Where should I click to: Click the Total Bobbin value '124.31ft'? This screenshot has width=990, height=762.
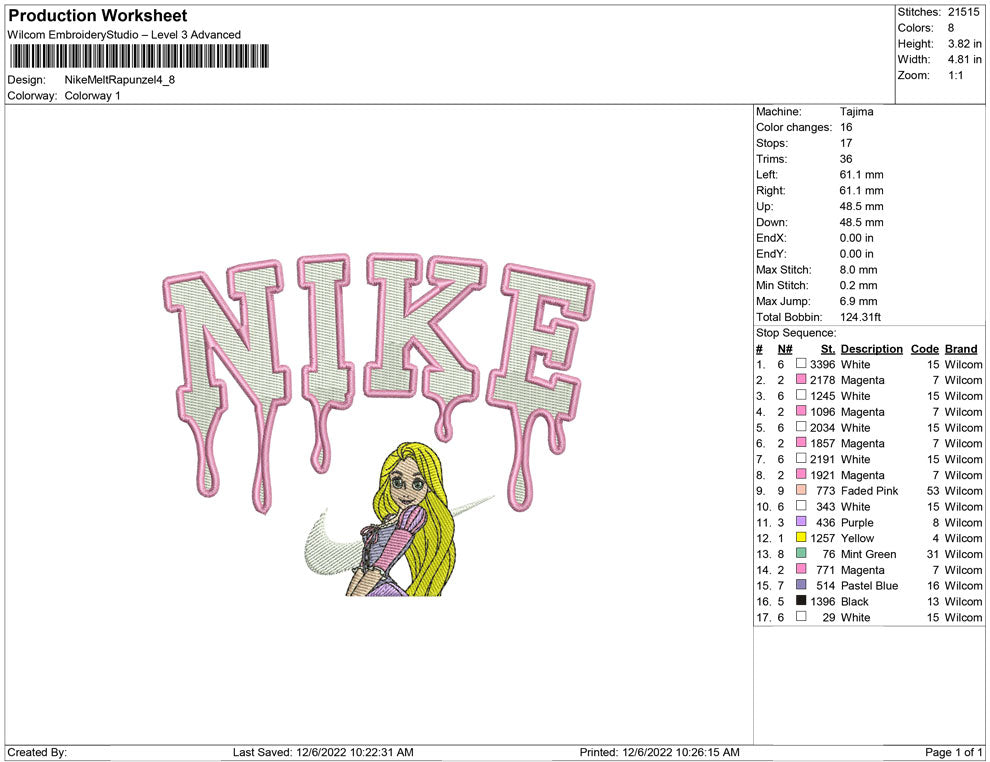(860, 317)
